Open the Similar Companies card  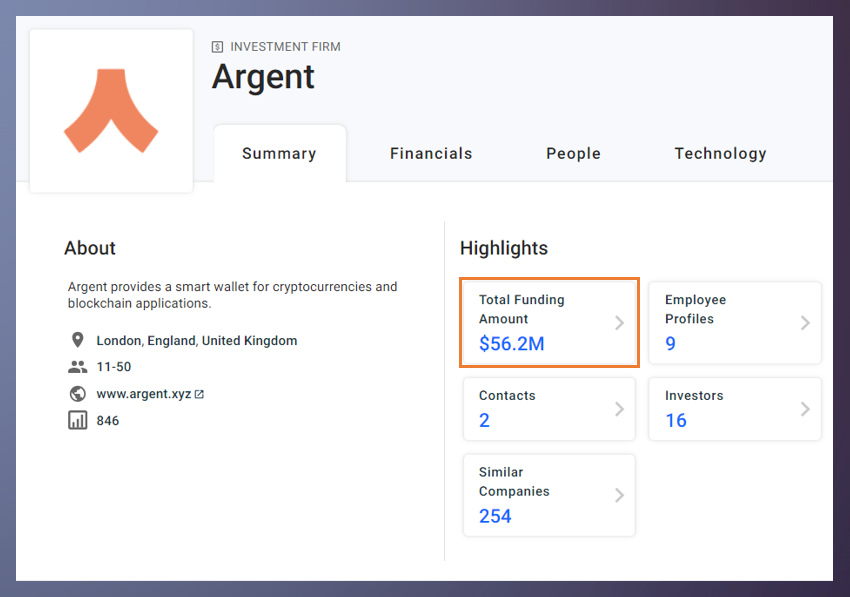pos(549,495)
